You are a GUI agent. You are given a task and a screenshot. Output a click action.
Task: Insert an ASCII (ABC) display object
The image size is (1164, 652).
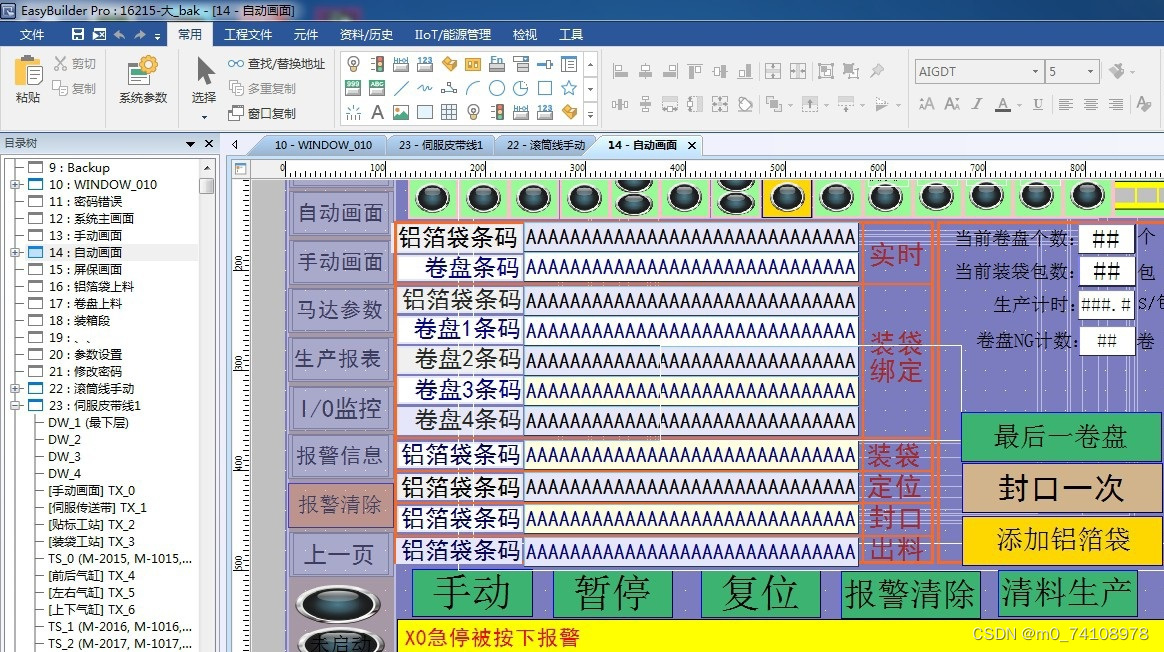[377, 88]
